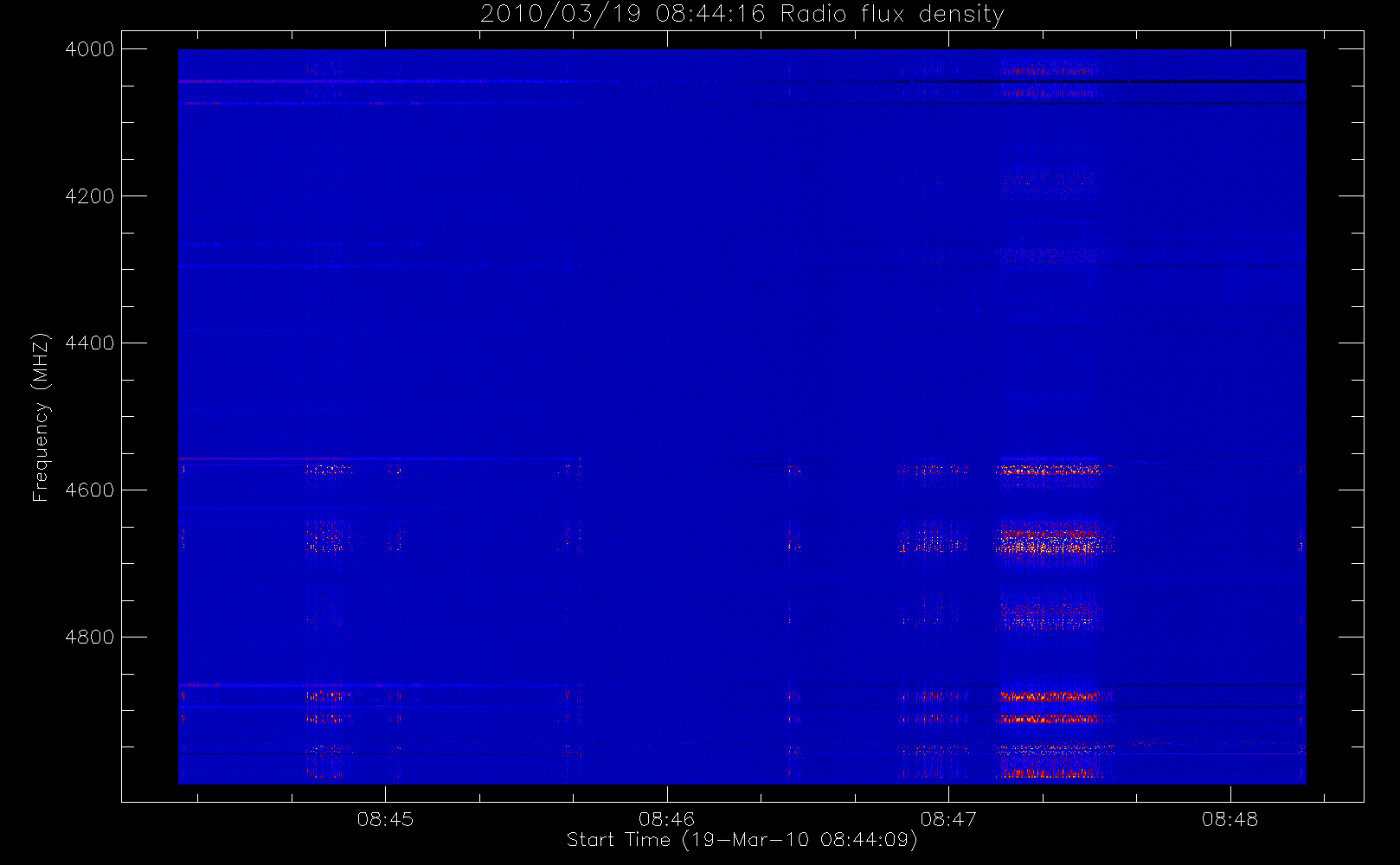
Task: Select the 4800 frequency tick label
Action: point(90,638)
